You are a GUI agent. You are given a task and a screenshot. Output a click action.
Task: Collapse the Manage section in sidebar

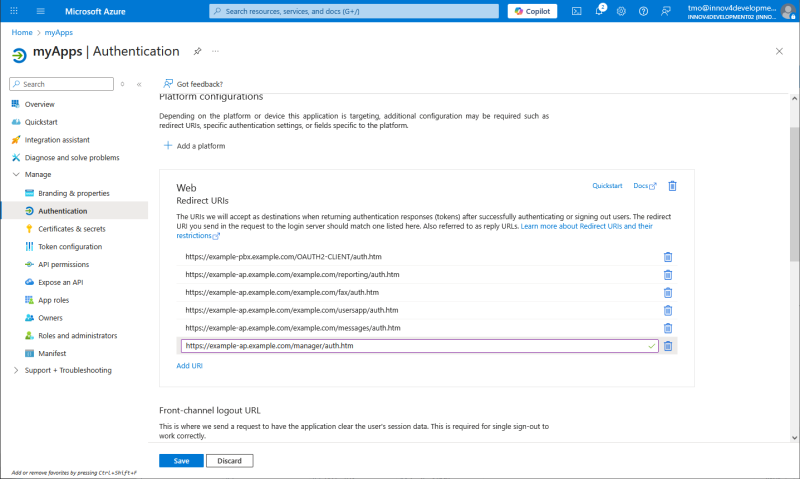click(x=16, y=175)
